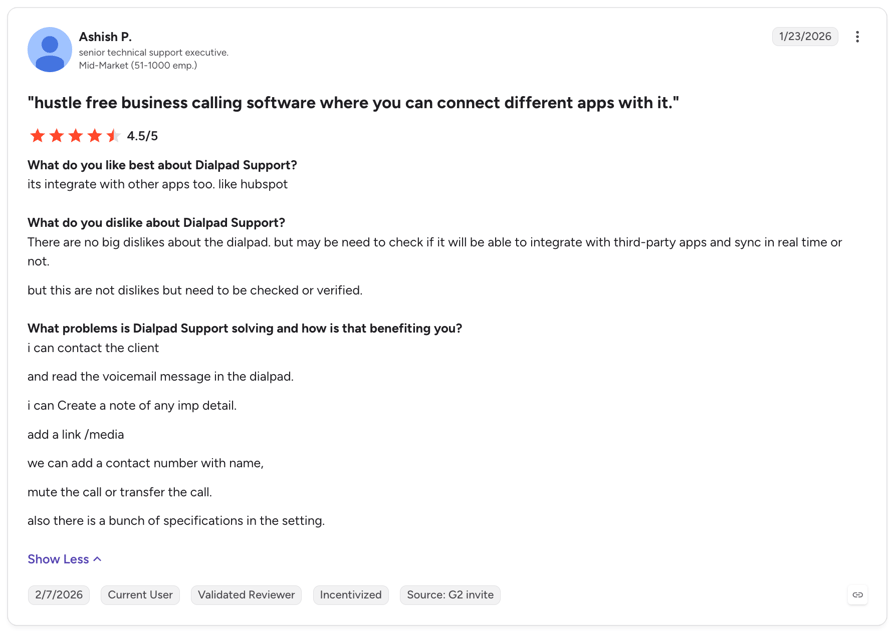
Task: Click the 4.5/5 rating score text
Action: [142, 136]
